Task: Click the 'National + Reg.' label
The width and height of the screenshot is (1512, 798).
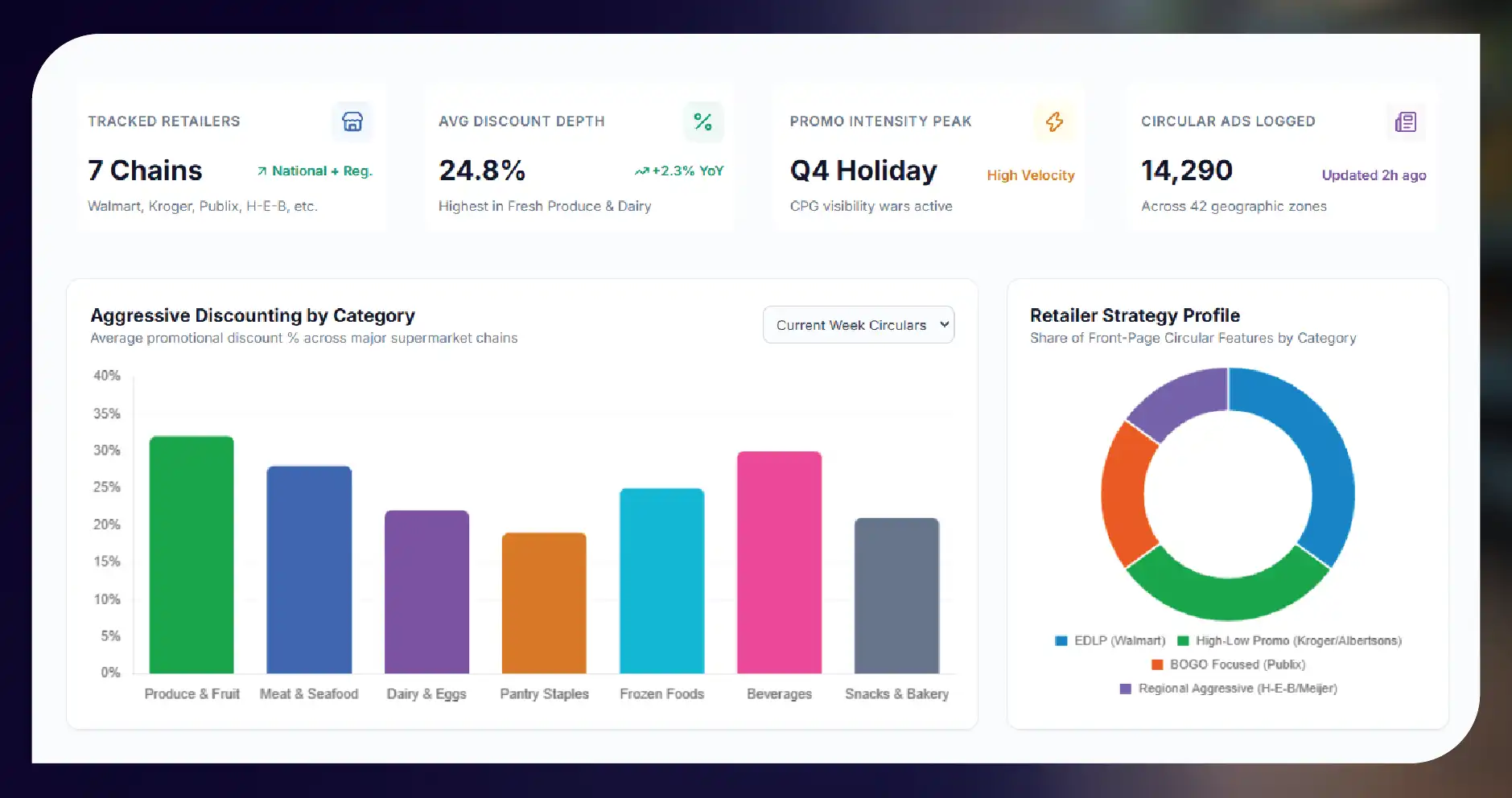Action: (322, 171)
